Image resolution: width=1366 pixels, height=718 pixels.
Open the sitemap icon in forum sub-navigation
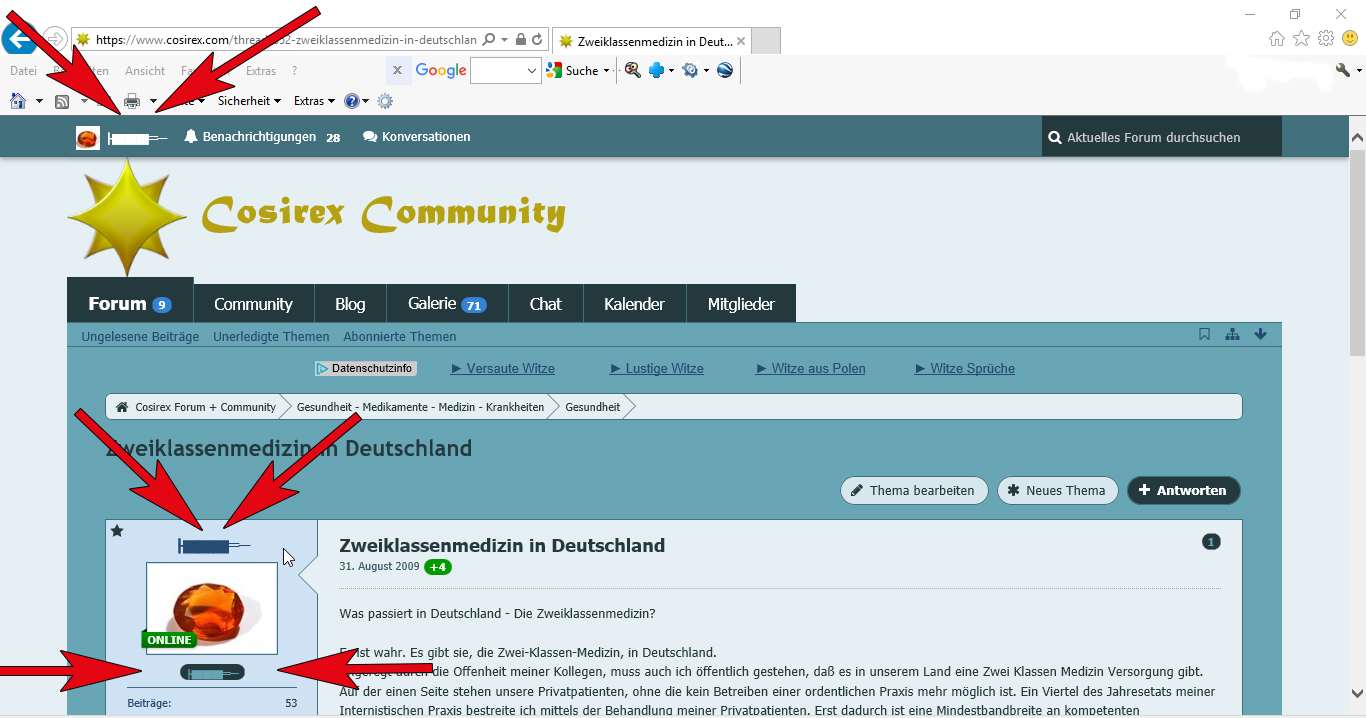click(1232, 335)
